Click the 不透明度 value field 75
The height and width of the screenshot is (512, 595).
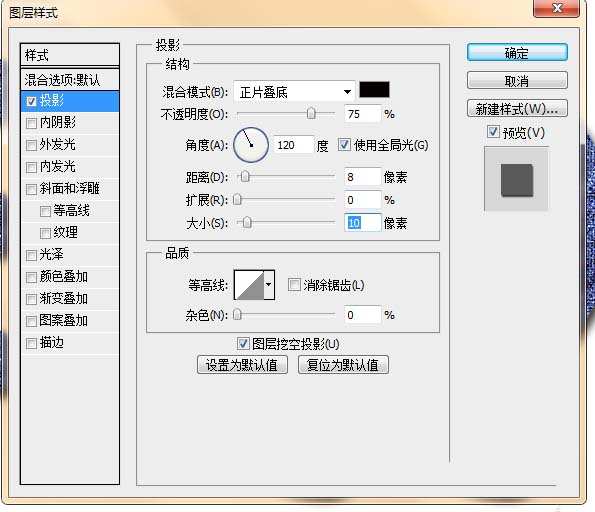tap(362, 113)
